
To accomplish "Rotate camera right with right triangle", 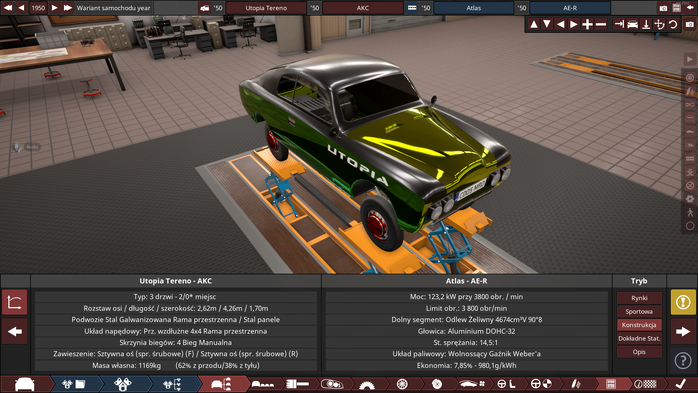I will coord(574,24).
